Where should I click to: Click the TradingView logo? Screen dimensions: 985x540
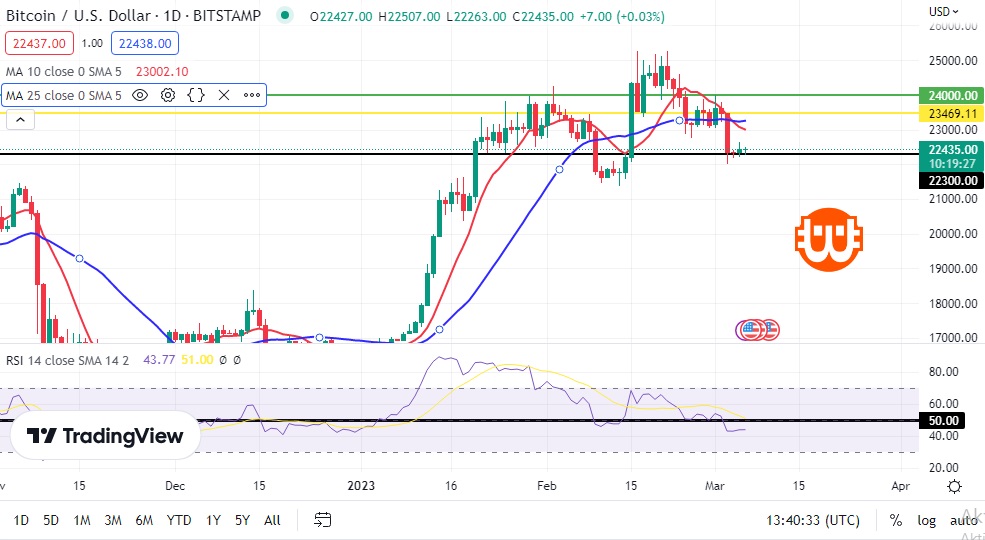click(x=105, y=436)
